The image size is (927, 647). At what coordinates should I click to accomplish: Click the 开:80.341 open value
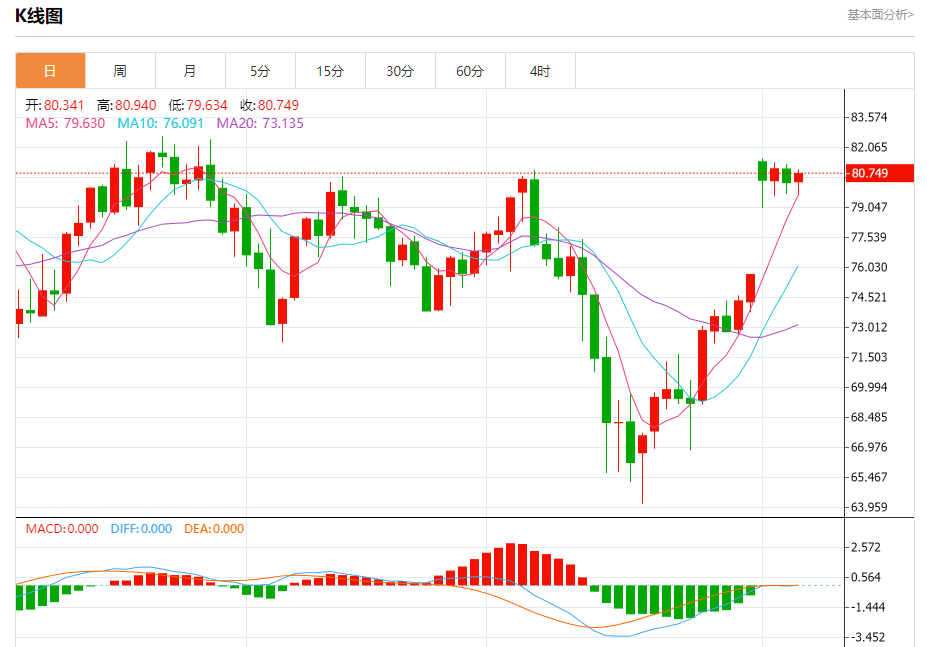point(55,105)
